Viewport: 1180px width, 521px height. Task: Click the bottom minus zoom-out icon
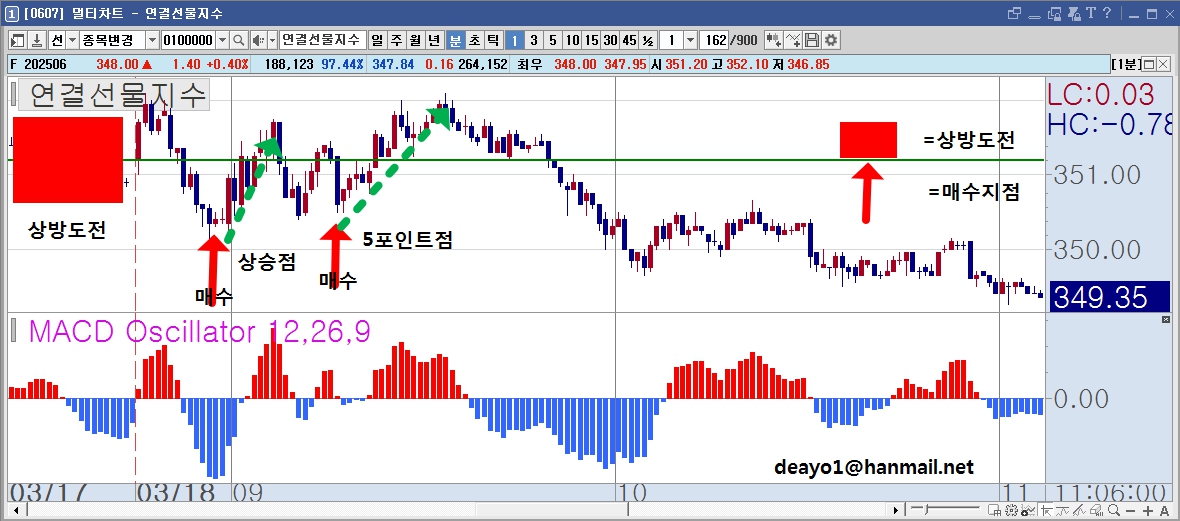point(1130,510)
